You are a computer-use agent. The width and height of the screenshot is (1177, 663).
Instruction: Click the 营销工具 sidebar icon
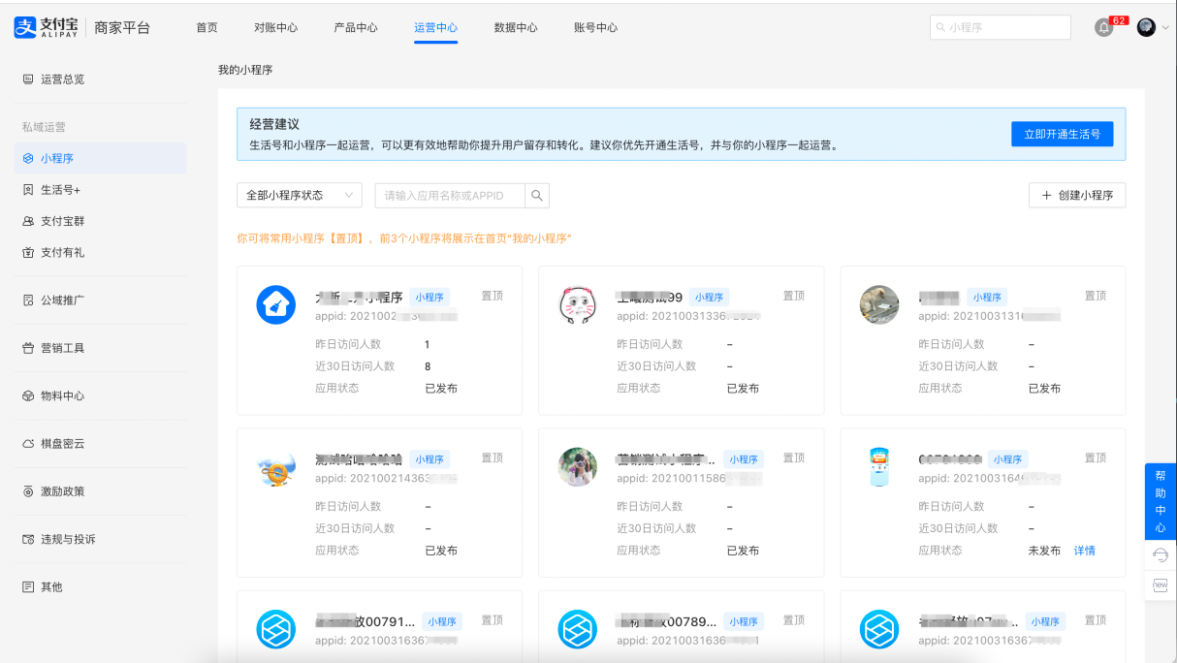(x=28, y=348)
